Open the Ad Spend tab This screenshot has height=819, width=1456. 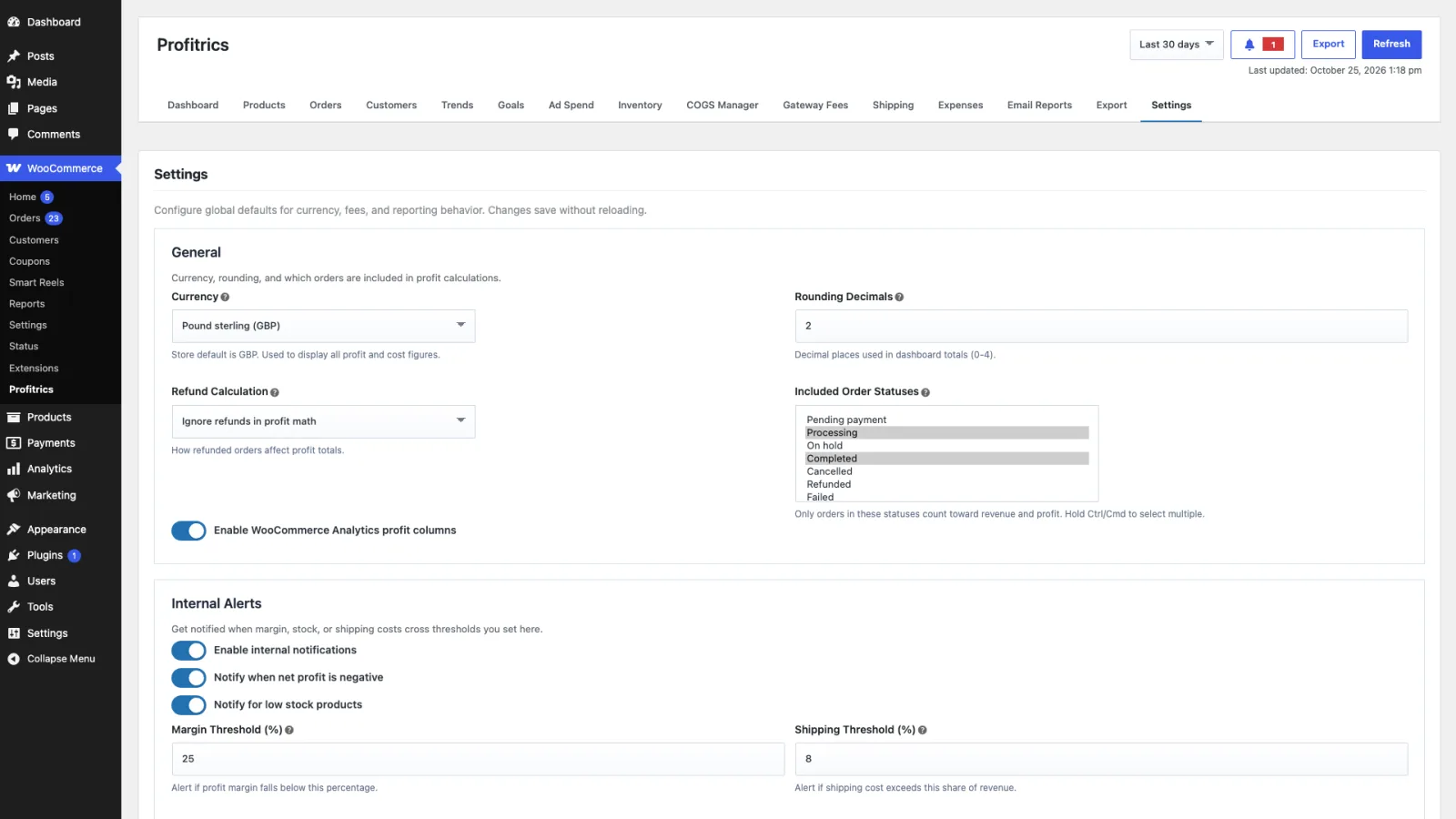(x=571, y=106)
